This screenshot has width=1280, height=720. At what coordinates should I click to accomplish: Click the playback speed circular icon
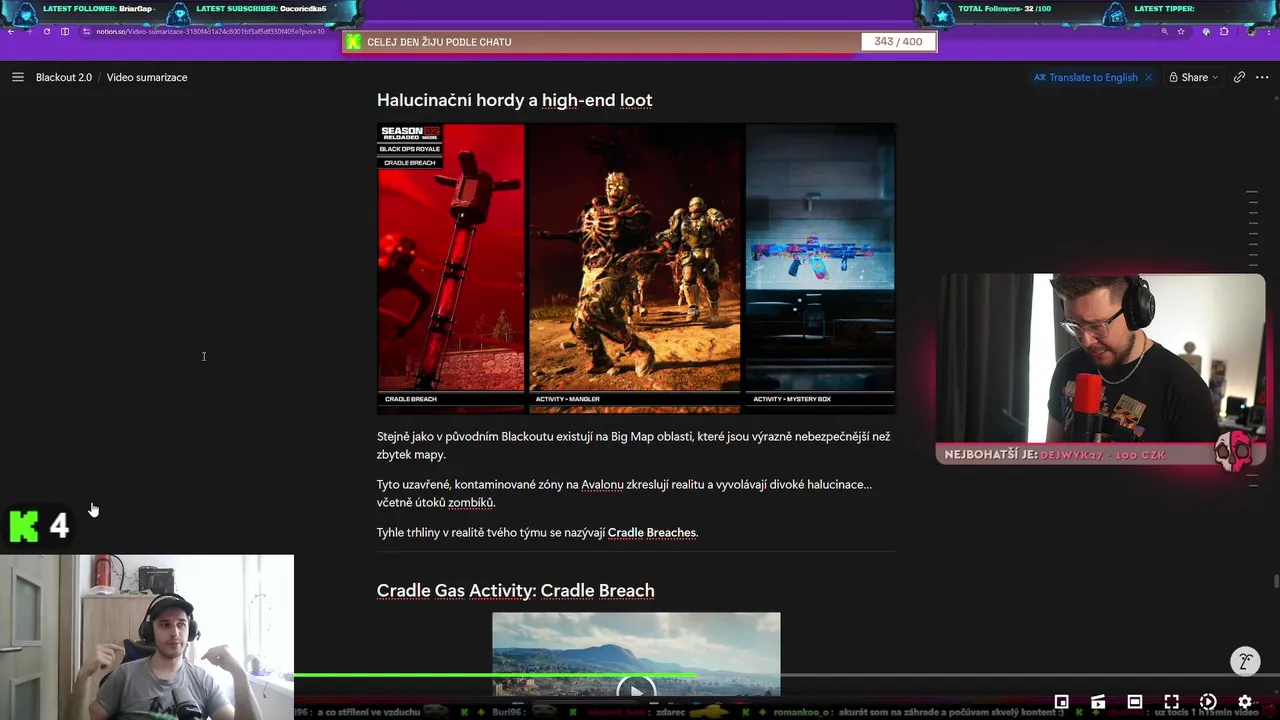[1208, 702]
